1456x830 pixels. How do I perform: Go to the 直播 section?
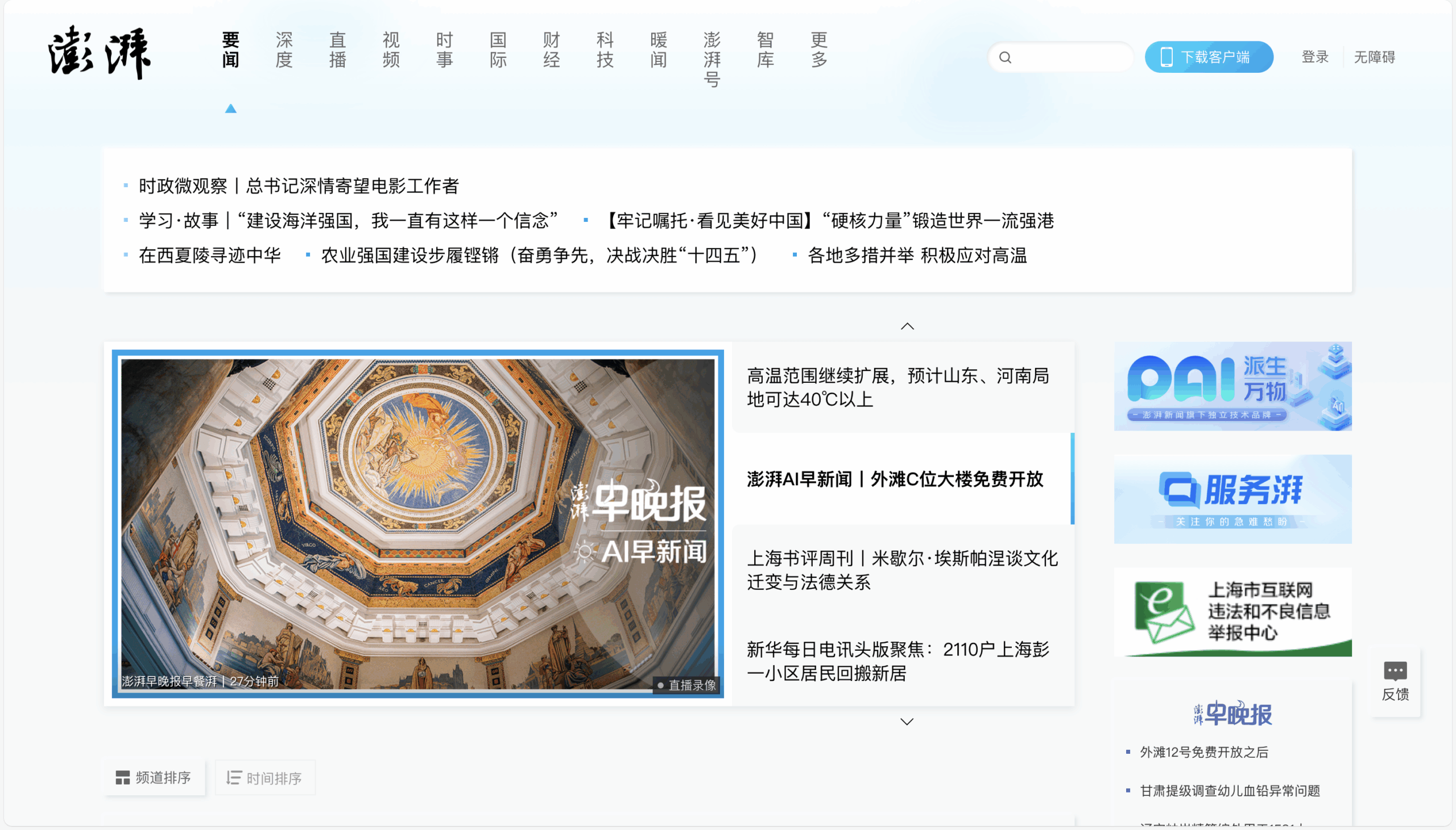(338, 49)
